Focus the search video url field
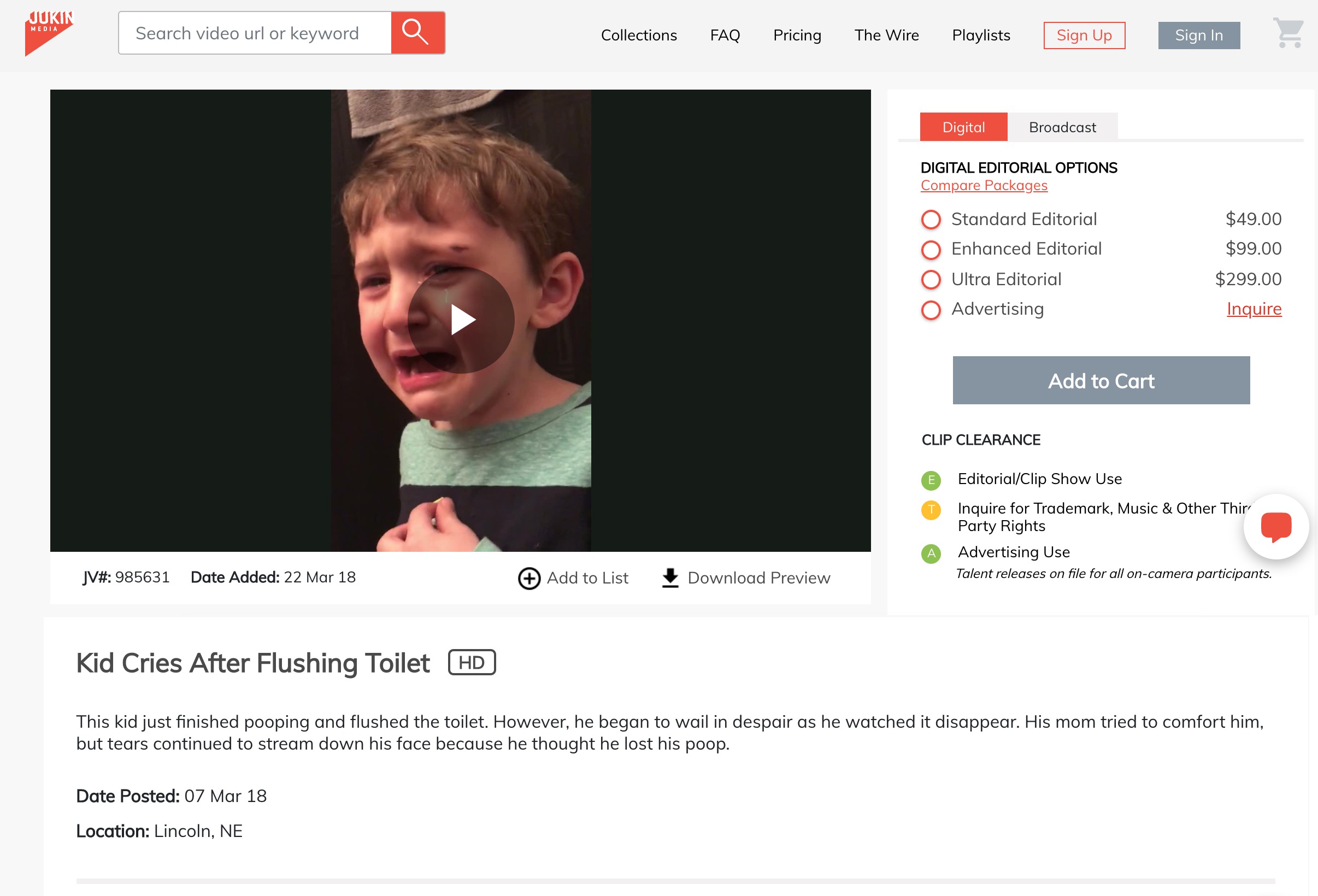1318x896 pixels. [x=255, y=33]
